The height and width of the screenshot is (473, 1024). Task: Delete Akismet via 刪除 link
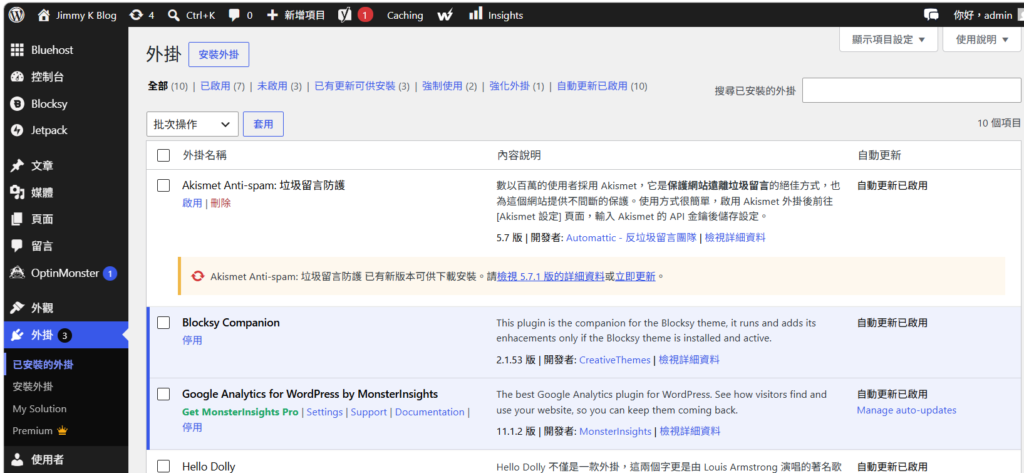221,203
